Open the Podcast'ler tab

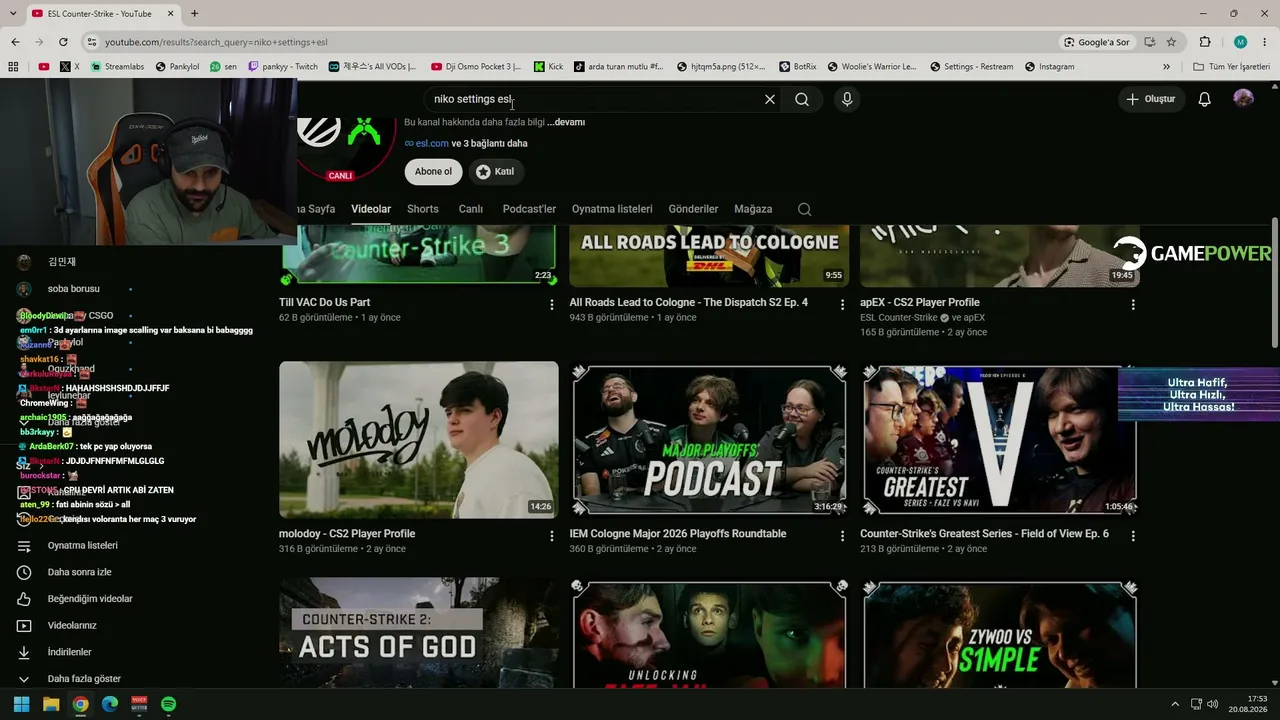(529, 209)
